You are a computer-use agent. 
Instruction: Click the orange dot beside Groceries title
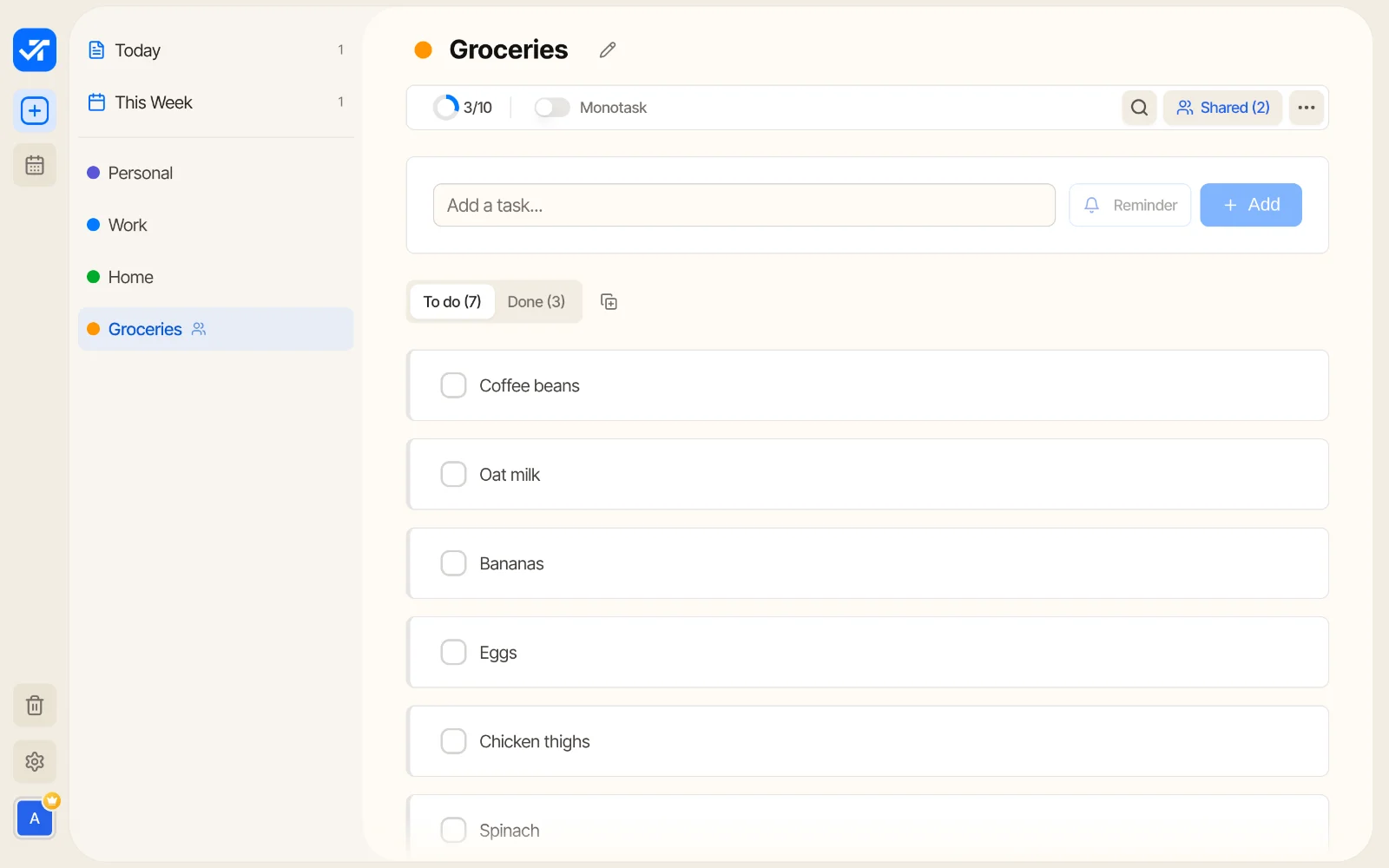[x=424, y=50]
